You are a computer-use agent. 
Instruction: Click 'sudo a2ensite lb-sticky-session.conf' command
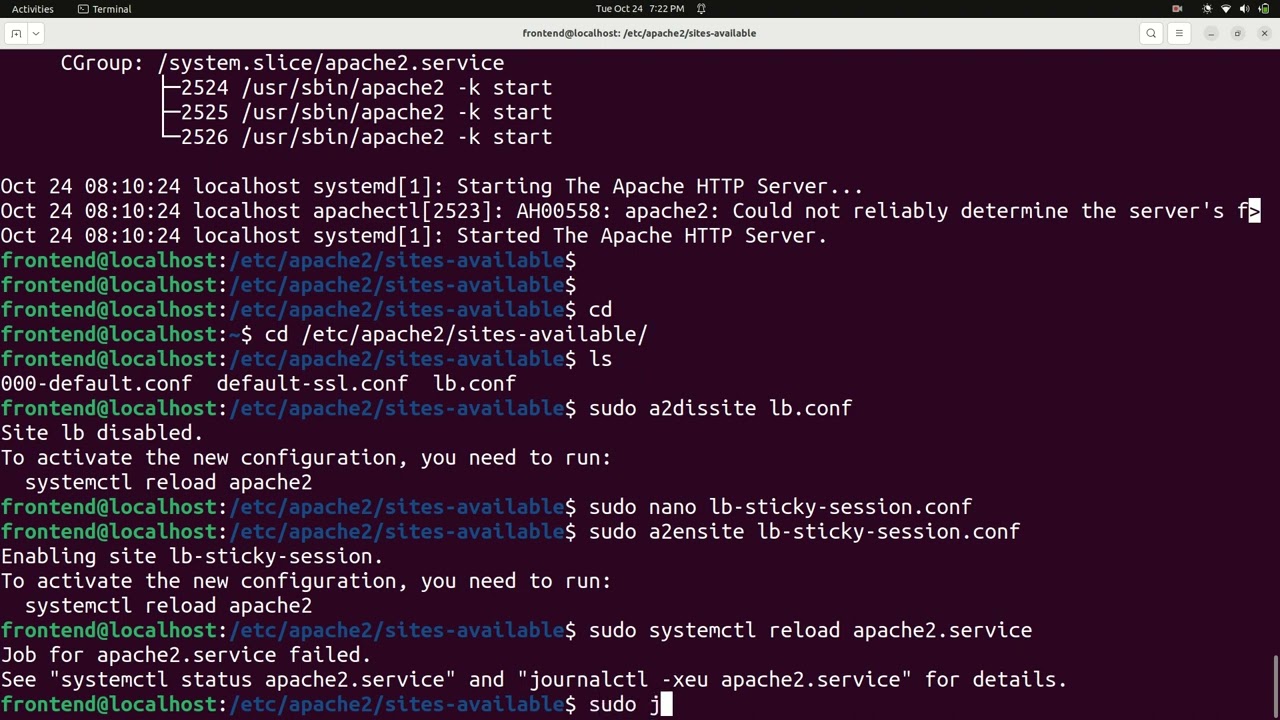pyautogui.click(x=804, y=532)
